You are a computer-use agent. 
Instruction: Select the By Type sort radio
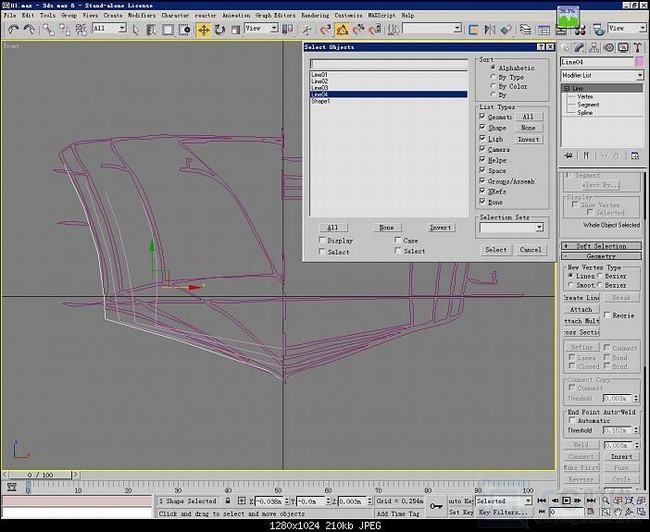(x=493, y=77)
